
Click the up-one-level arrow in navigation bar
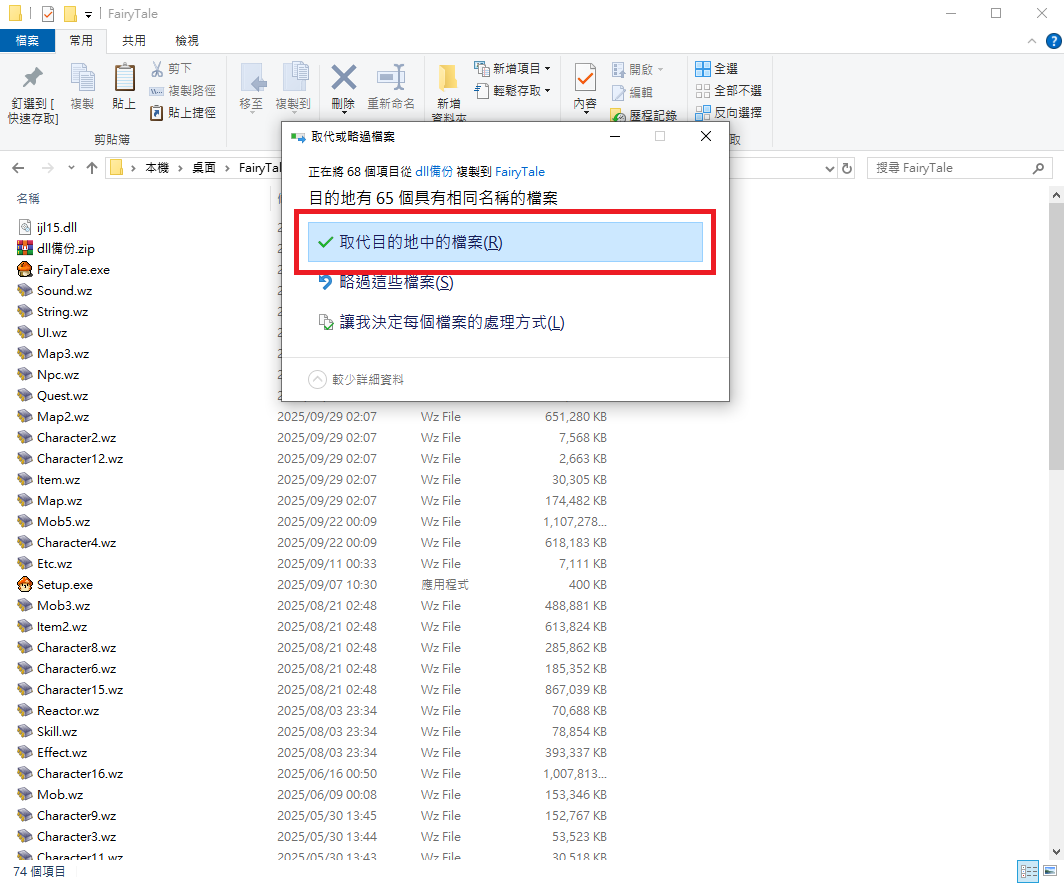91,168
